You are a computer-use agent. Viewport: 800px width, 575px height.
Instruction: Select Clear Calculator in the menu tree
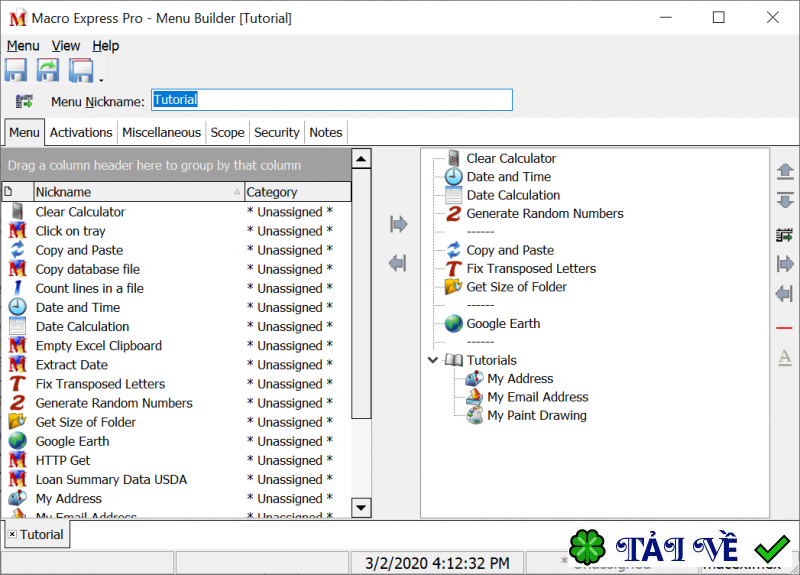511,158
